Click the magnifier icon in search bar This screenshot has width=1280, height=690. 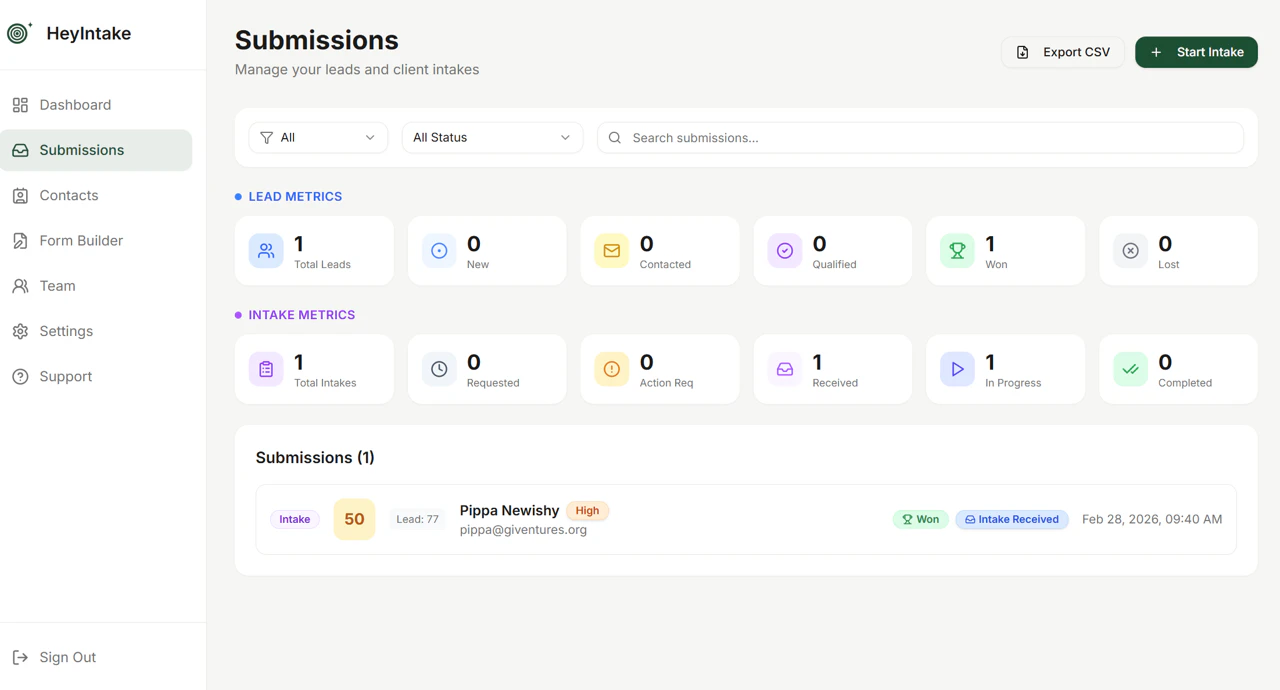click(615, 138)
